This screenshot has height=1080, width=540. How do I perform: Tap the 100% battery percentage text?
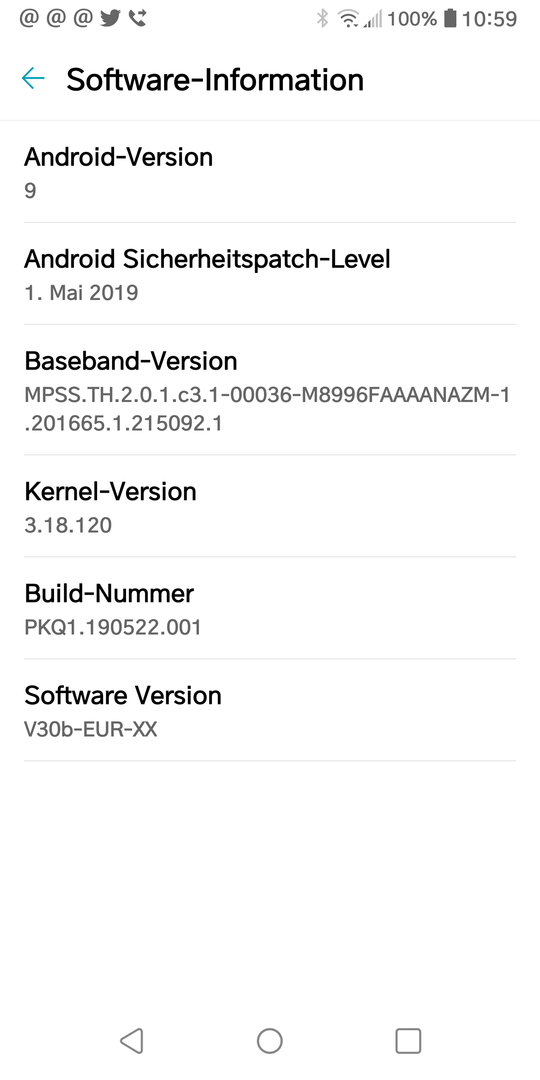(412, 19)
